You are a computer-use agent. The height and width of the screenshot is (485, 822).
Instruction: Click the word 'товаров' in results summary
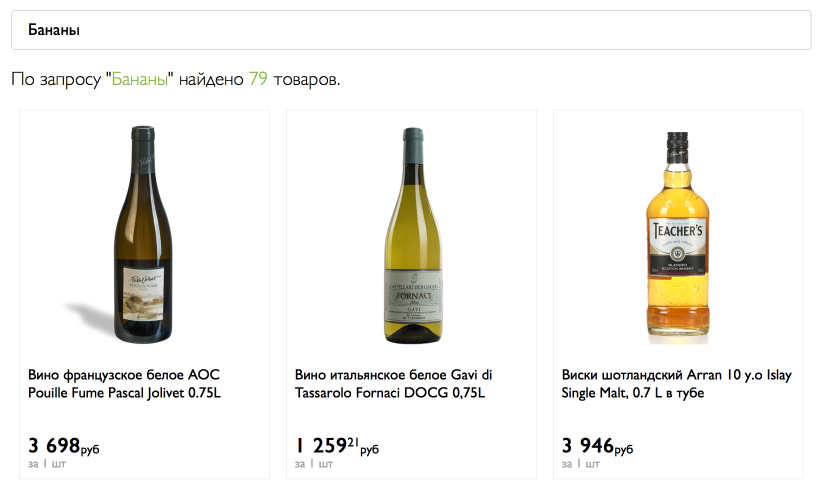pos(305,79)
